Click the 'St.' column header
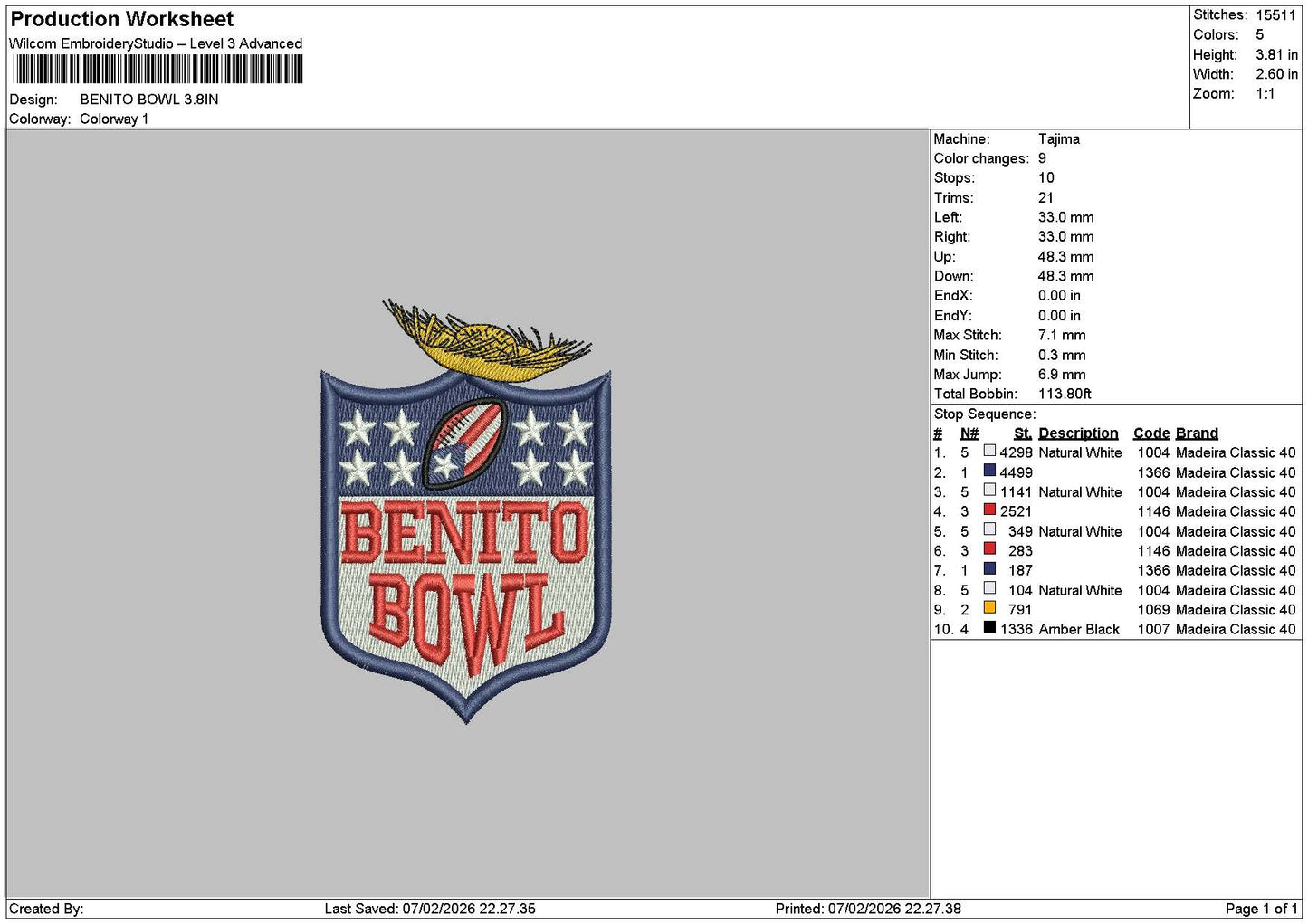The height and width of the screenshot is (924, 1308). pyautogui.click(x=1023, y=433)
